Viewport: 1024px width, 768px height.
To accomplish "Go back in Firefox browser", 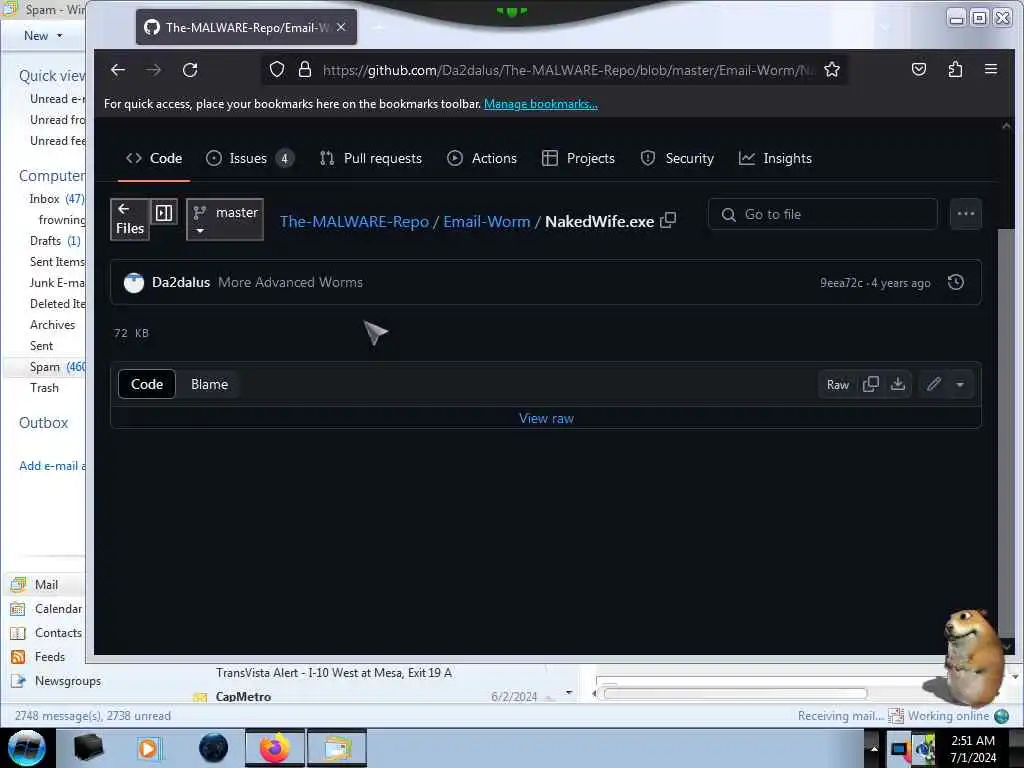I will (x=118, y=70).
